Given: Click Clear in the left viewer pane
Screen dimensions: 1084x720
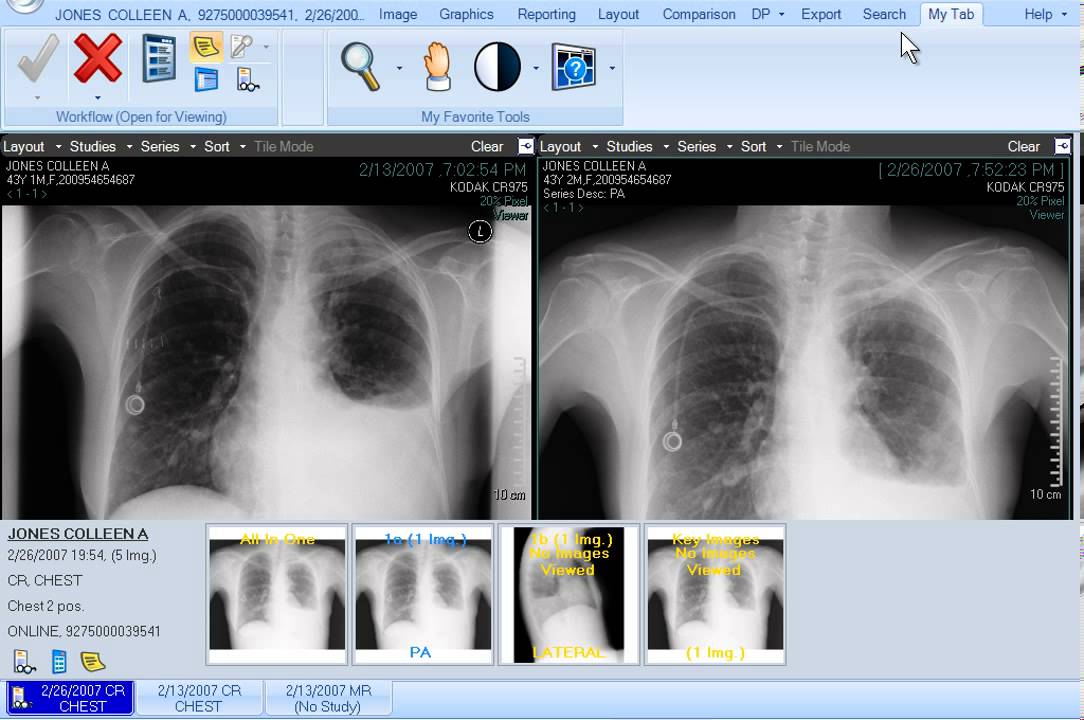Looking at the screenshot, I should pyautogui.click(x=487, y=147).
